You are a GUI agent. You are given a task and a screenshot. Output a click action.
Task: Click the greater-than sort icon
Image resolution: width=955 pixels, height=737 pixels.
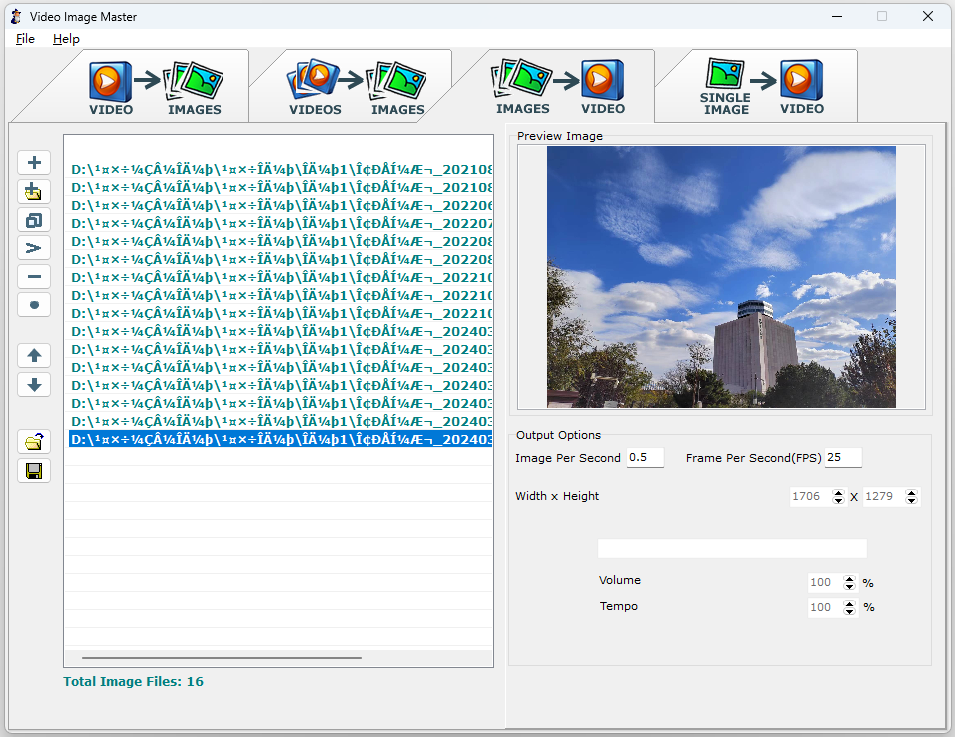click(34, 248)
